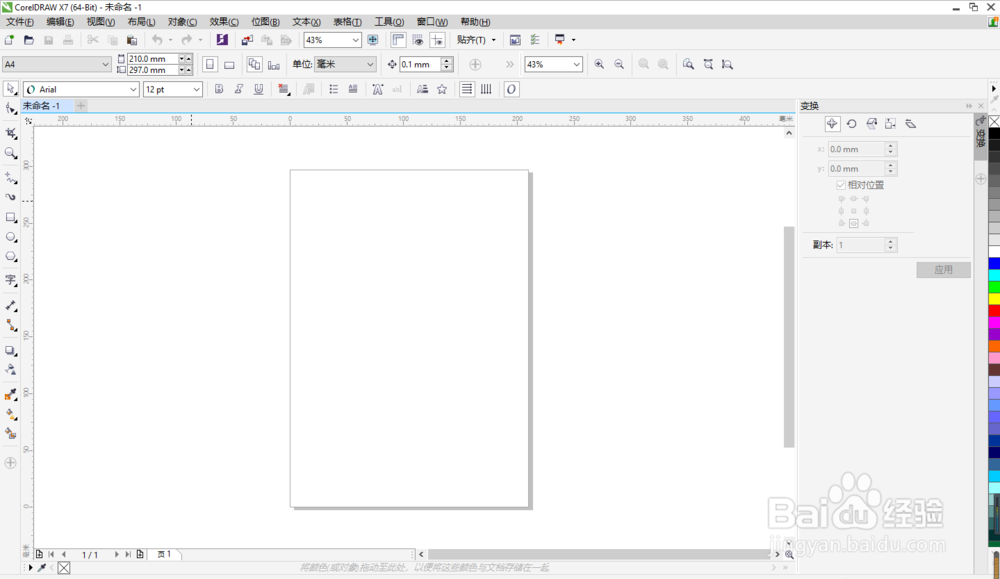Select the Freehand drawing tool
The height and width of the screenshot is (579, 1000).
pos(11,178)
